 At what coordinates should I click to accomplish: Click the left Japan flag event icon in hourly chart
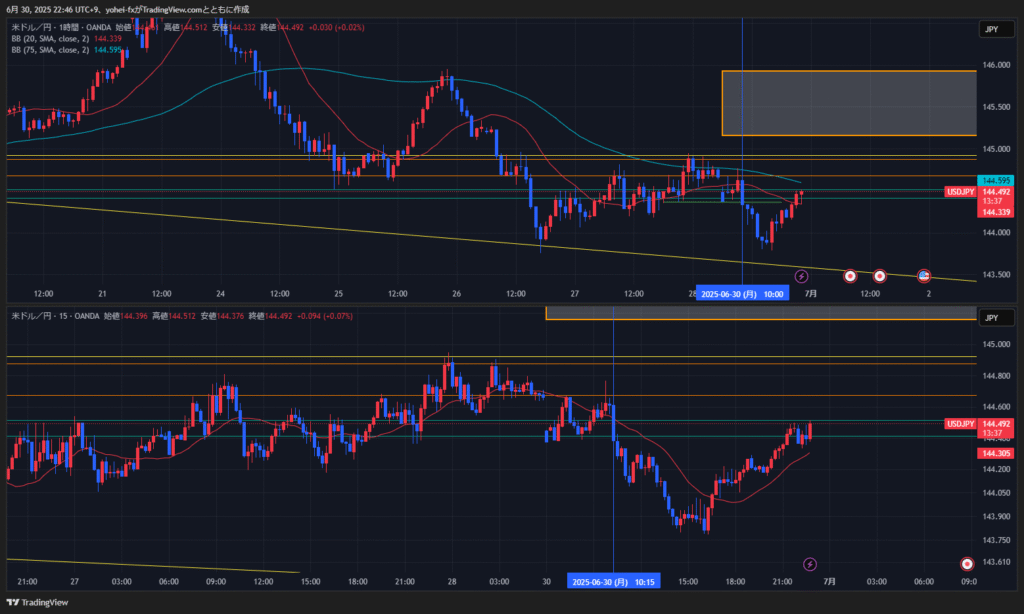click(x=850, y=276)
